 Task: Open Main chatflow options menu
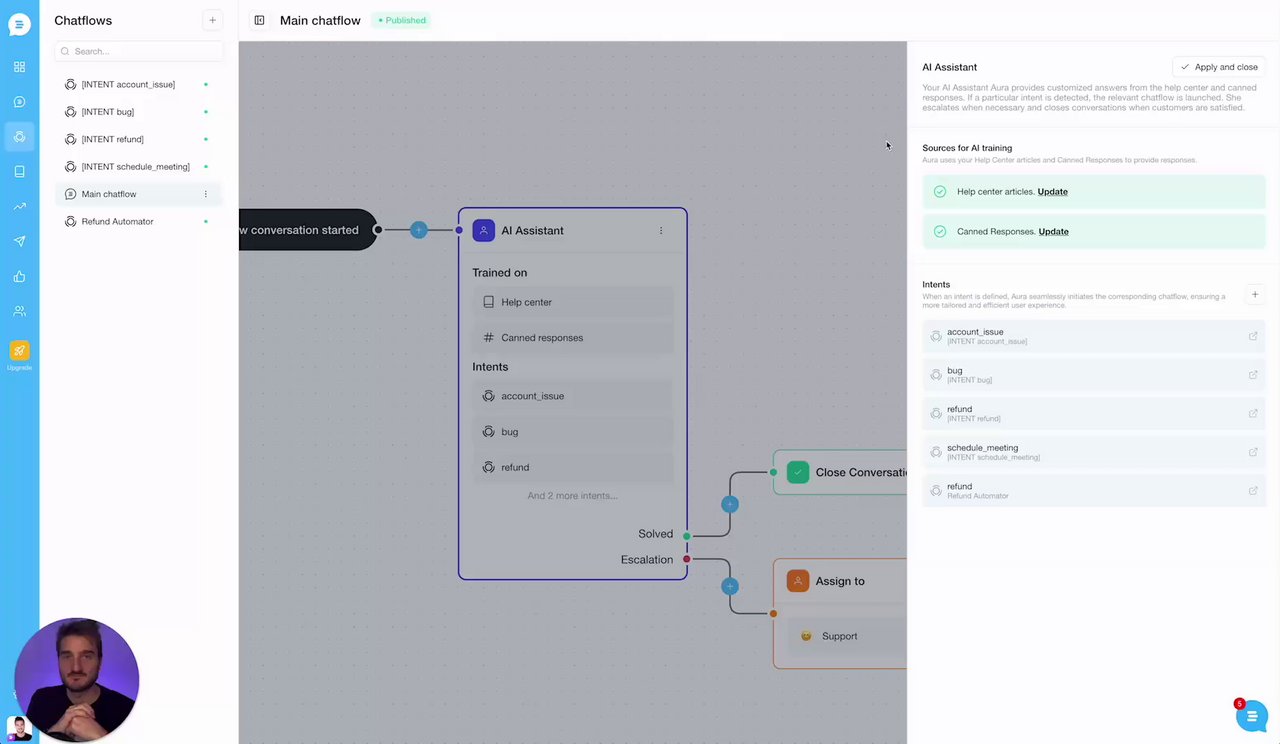[x=206, y=194]
